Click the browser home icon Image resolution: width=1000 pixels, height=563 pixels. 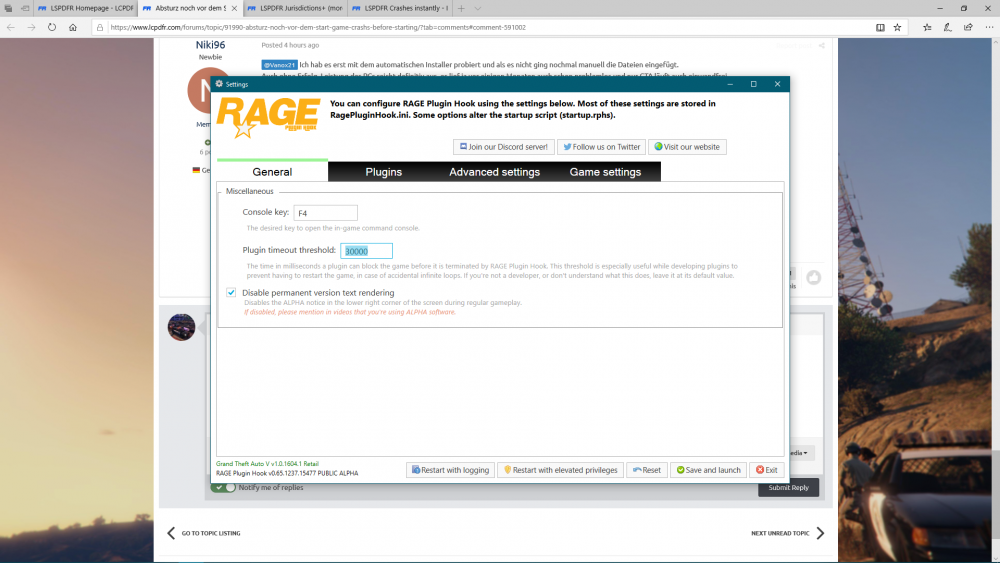coord(73,27)
